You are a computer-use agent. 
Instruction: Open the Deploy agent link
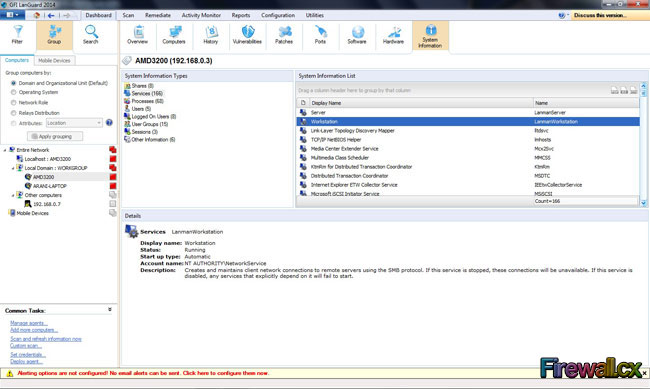26,362
